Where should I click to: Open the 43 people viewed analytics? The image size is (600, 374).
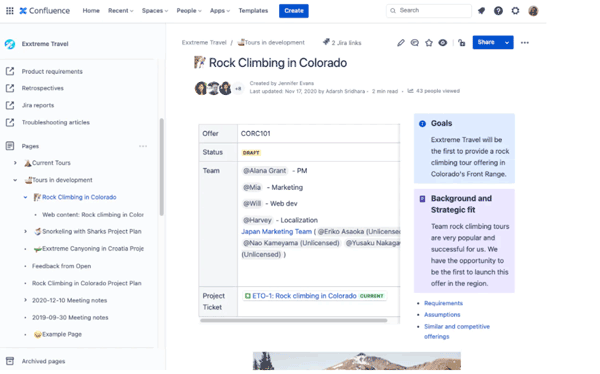coord(434,91)
